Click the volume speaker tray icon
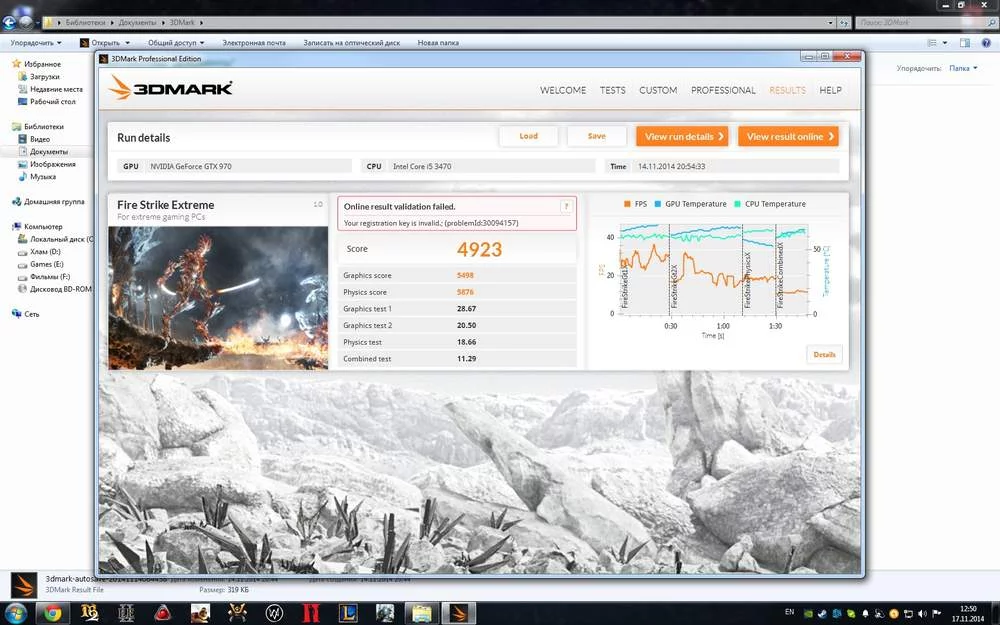 (x=922, y=614)
